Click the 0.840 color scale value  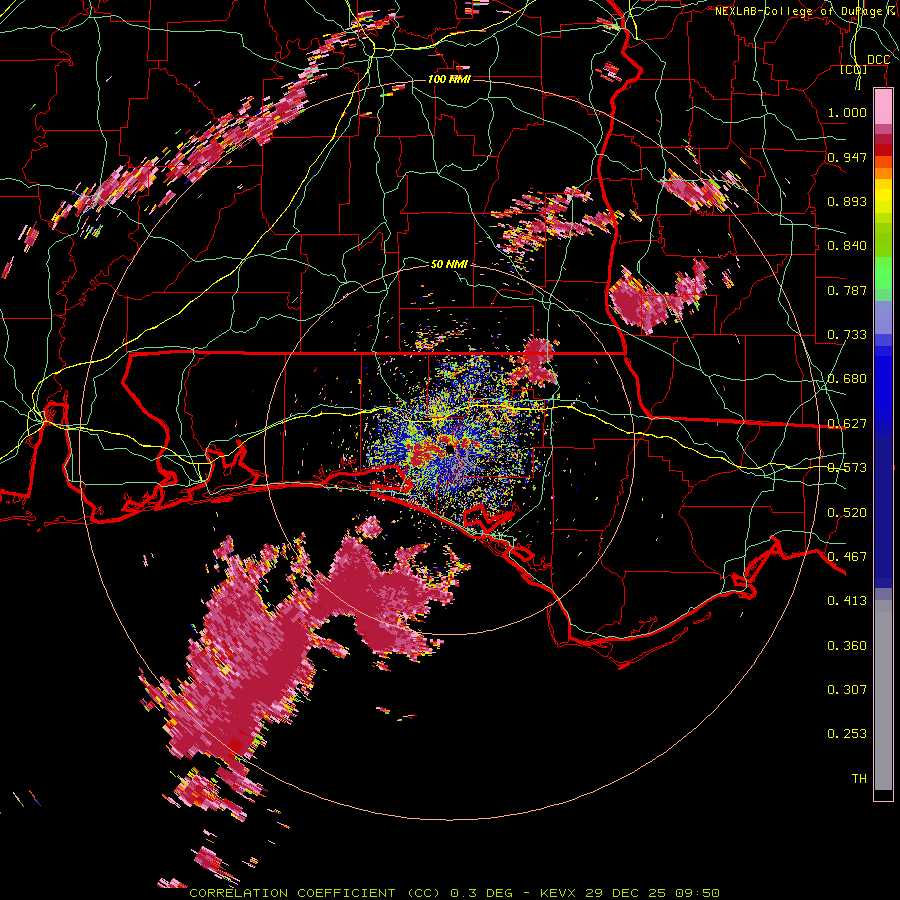pyautogui.click(x=847, y=246)
